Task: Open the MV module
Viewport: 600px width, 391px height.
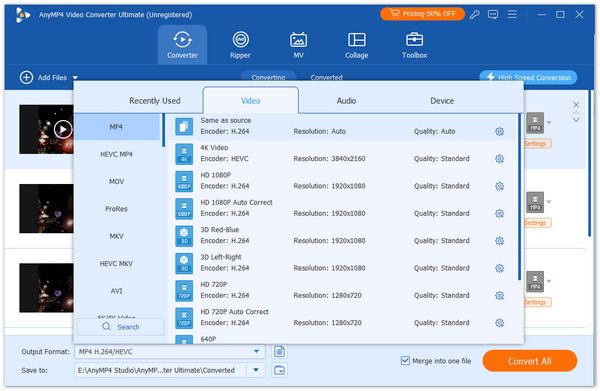Action: 298,45
